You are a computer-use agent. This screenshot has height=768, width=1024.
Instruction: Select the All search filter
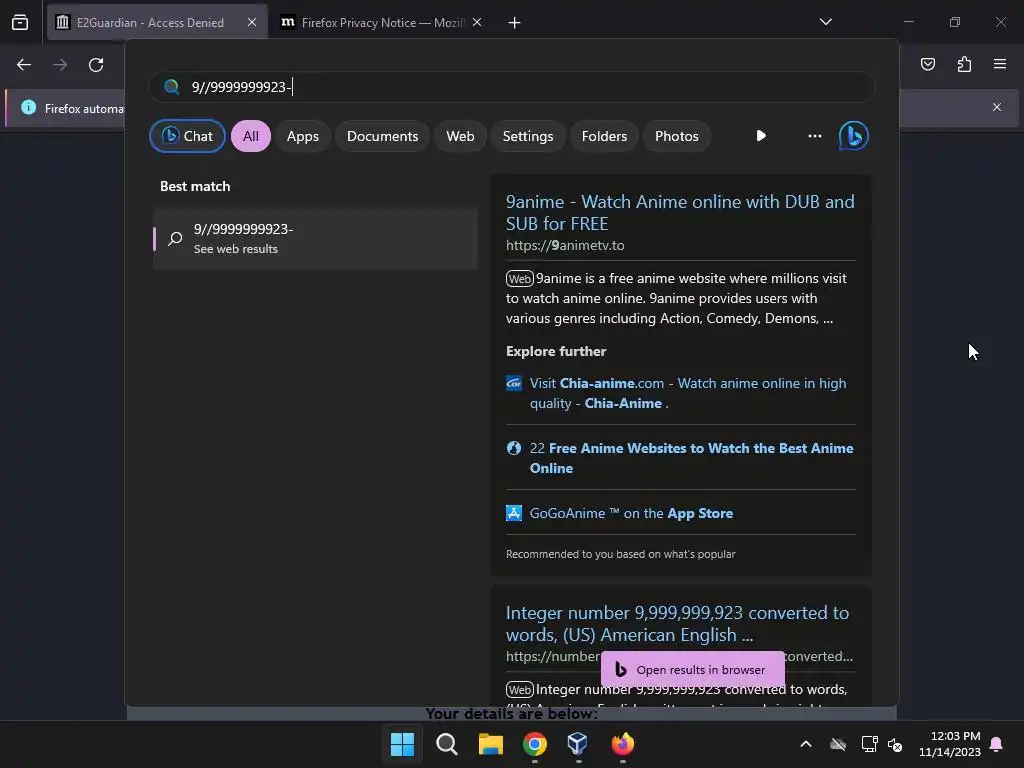point(251,136)
